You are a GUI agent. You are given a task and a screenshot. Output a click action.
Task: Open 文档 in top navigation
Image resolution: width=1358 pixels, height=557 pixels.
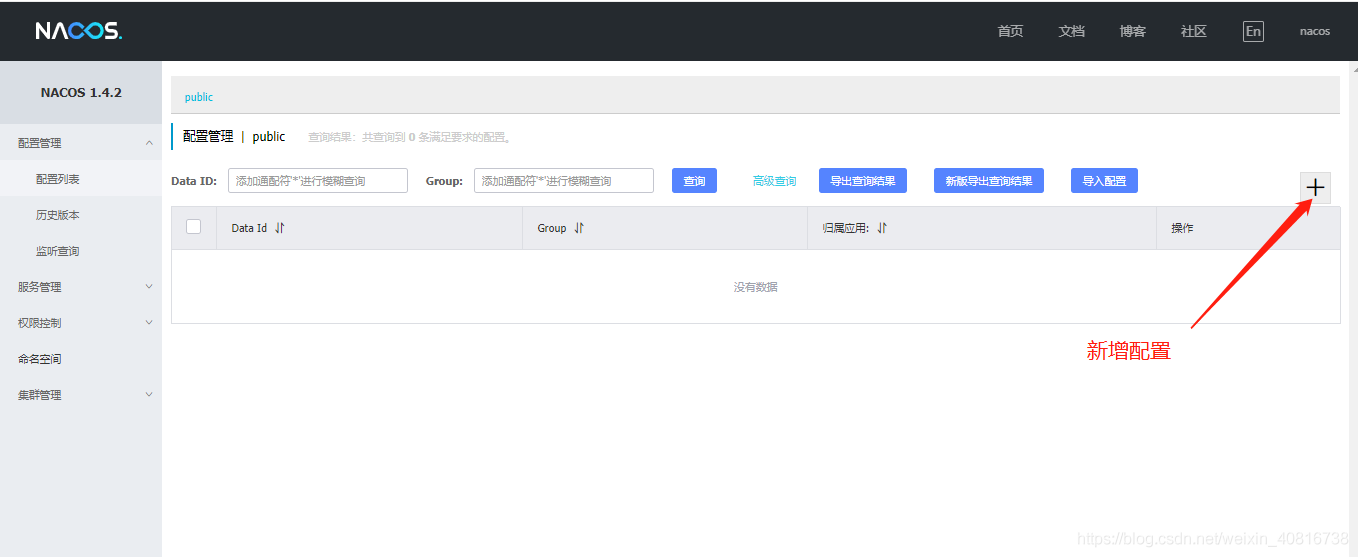point(1071,31)
